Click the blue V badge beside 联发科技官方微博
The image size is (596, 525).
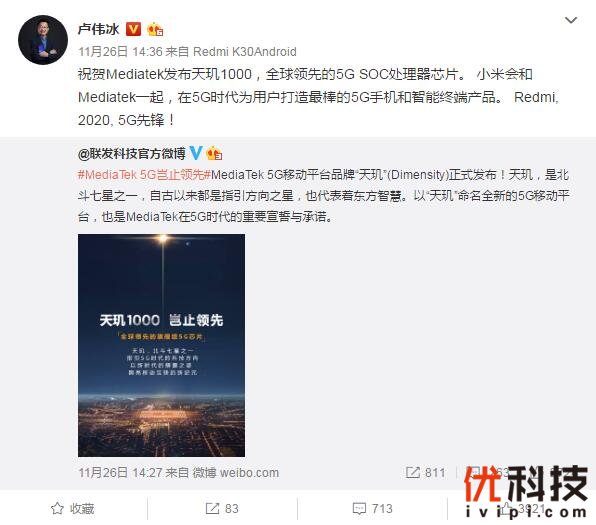(x=196, y=153)
